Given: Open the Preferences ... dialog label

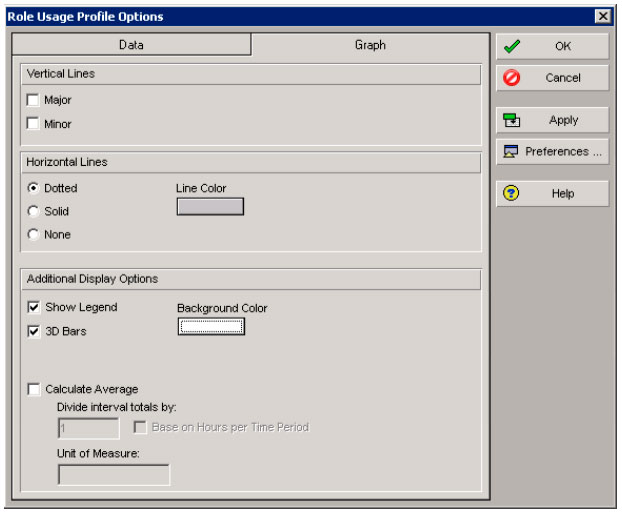Looking at the screenshot, I should pos(563,152).
